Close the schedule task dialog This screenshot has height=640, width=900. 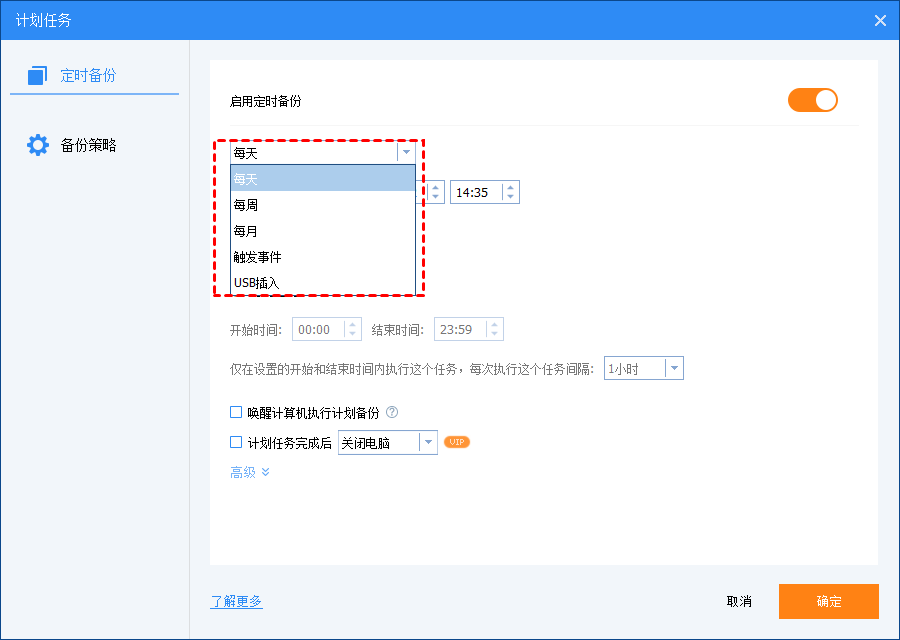pyautogui.click(x=880, y=20)
